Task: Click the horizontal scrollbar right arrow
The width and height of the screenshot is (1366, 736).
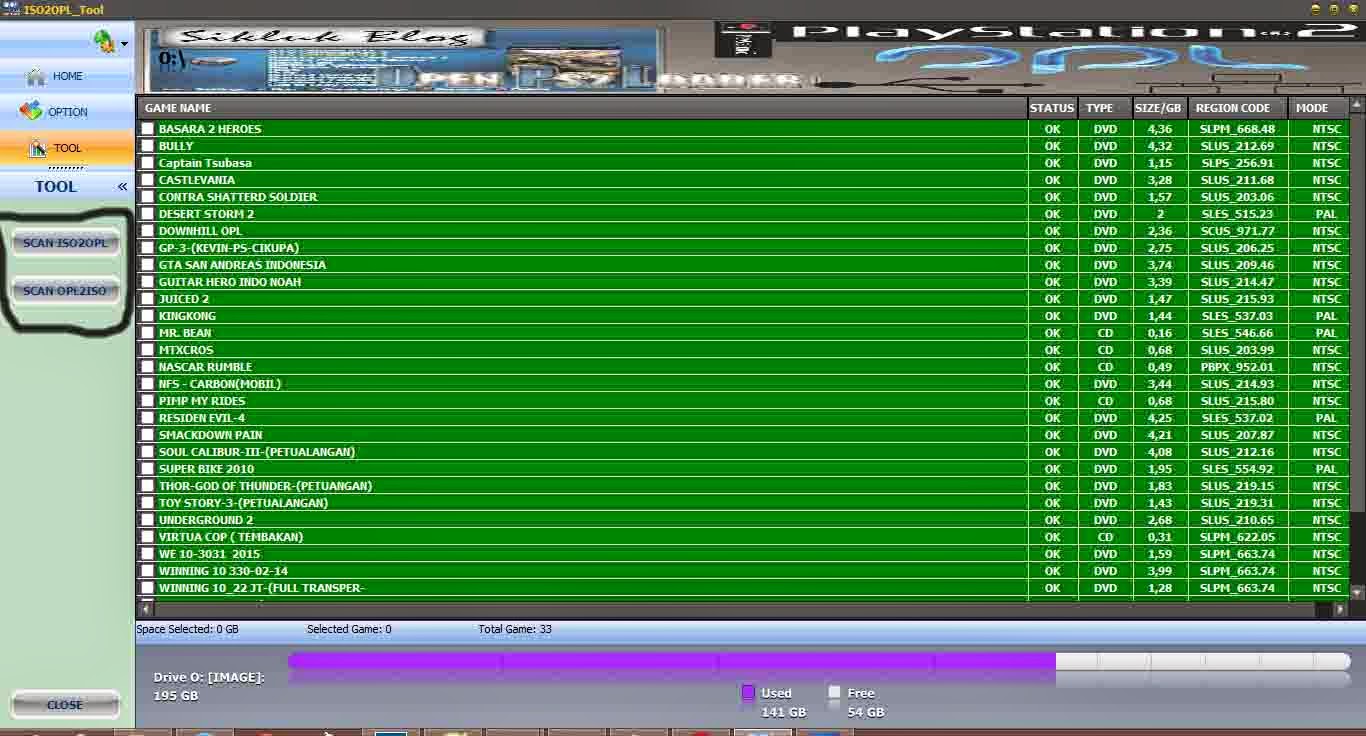Action: 1341,608
